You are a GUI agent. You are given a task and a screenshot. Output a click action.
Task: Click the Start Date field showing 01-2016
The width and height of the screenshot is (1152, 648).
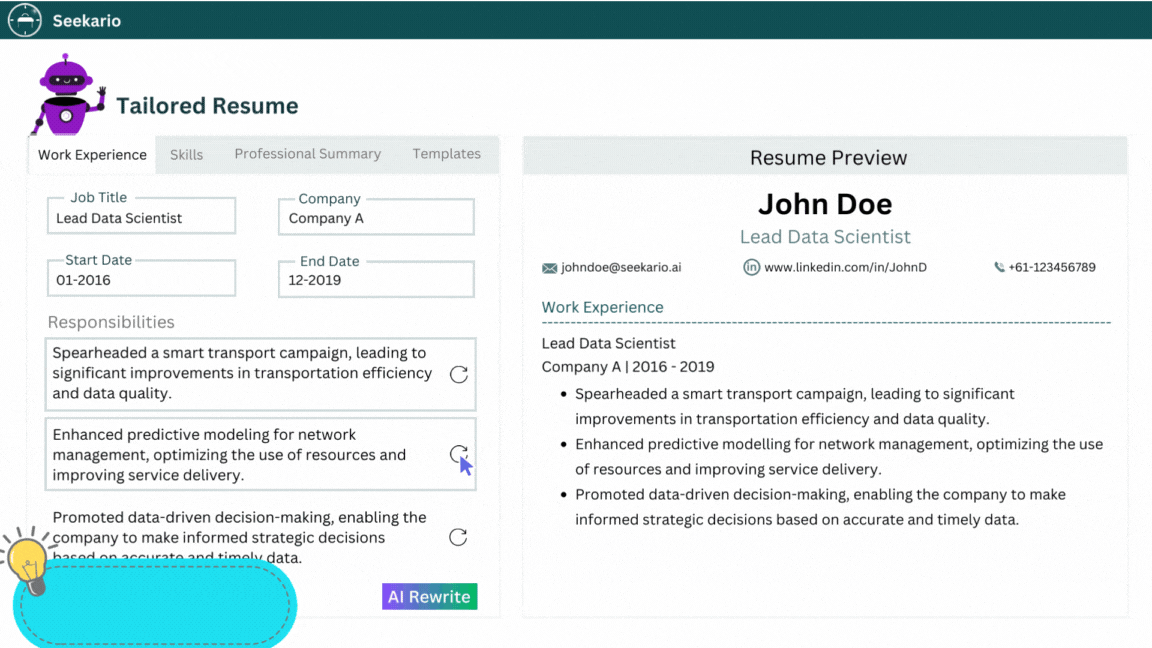pos(140,279)
